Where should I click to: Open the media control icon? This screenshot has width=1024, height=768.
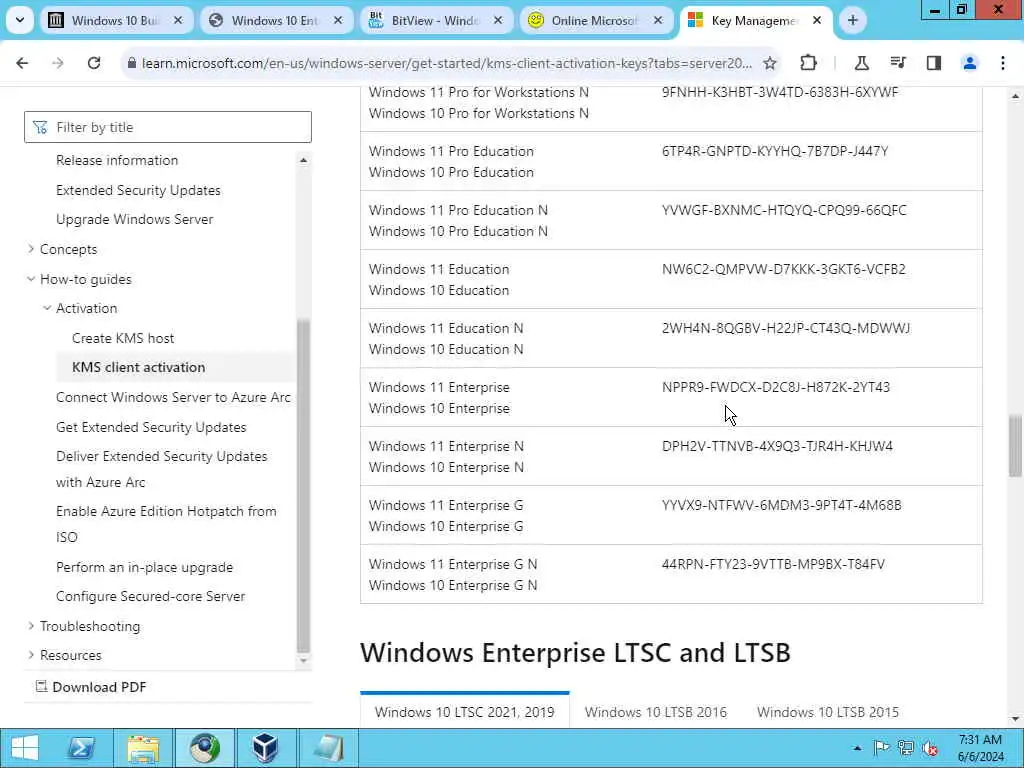[898, 63]
